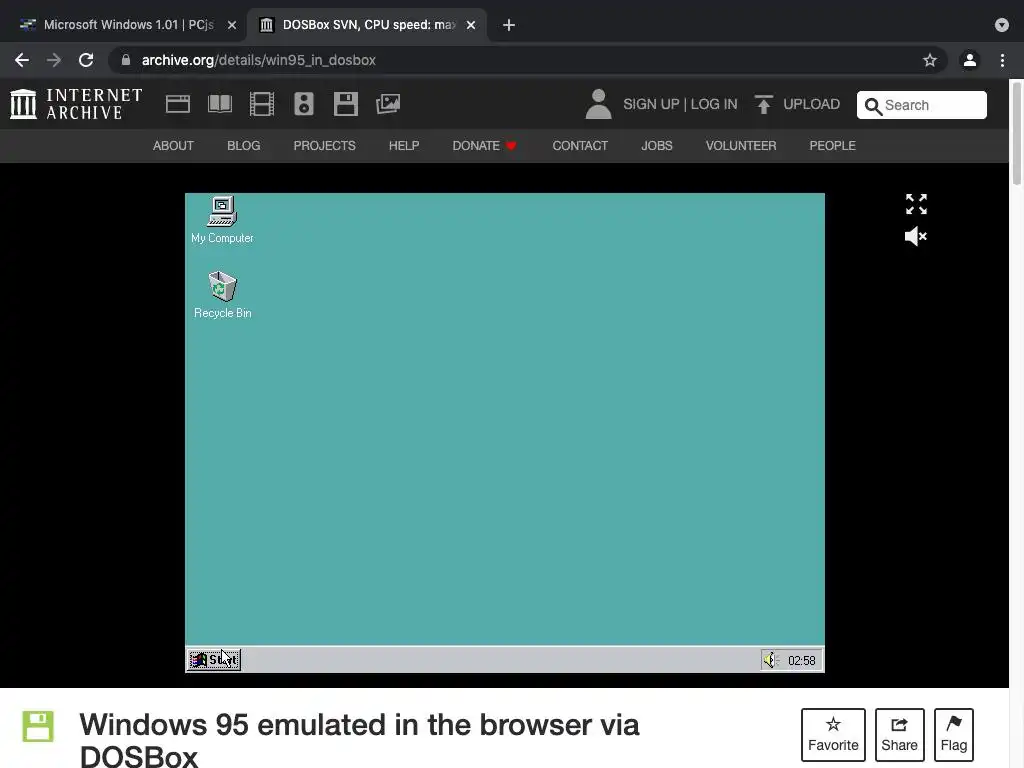Enter fullscreen mode for the emulator
The image size is (1024, 768).
[x=916, y=204]
